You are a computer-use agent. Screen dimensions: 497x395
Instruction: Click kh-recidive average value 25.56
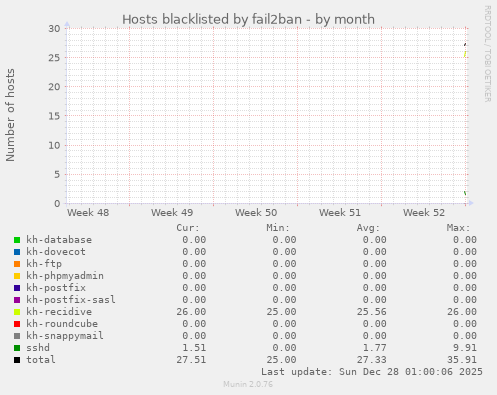[371, 312]
